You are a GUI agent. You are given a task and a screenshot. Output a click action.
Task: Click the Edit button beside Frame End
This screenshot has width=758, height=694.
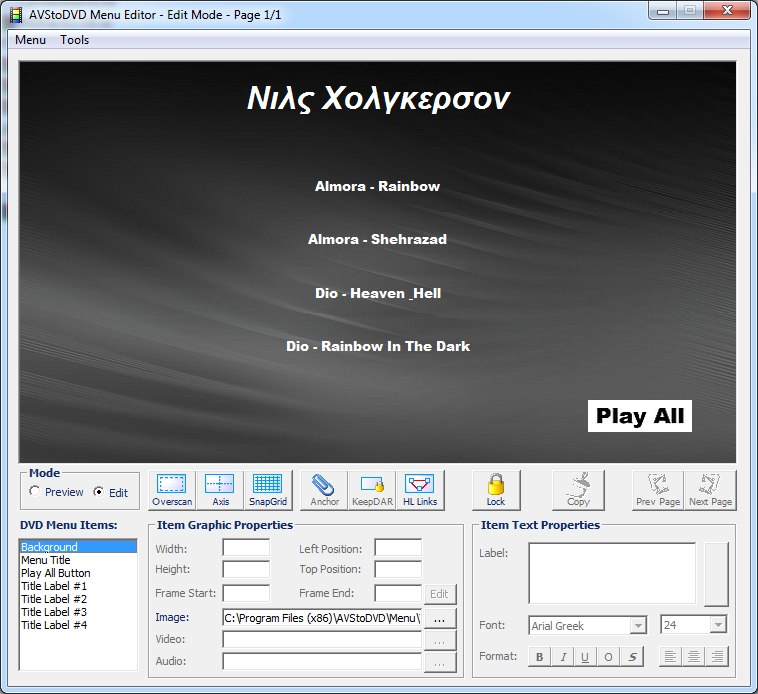(439, 594)
